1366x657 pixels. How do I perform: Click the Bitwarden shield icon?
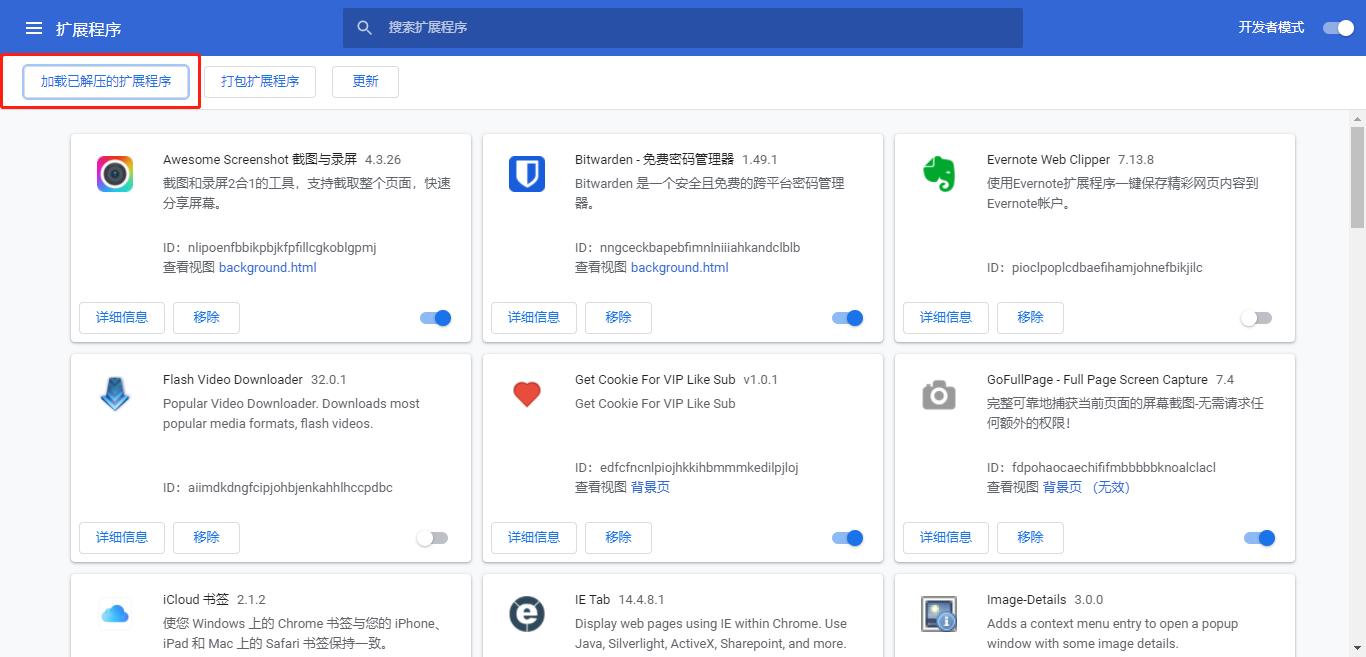[x=526, y=173]
